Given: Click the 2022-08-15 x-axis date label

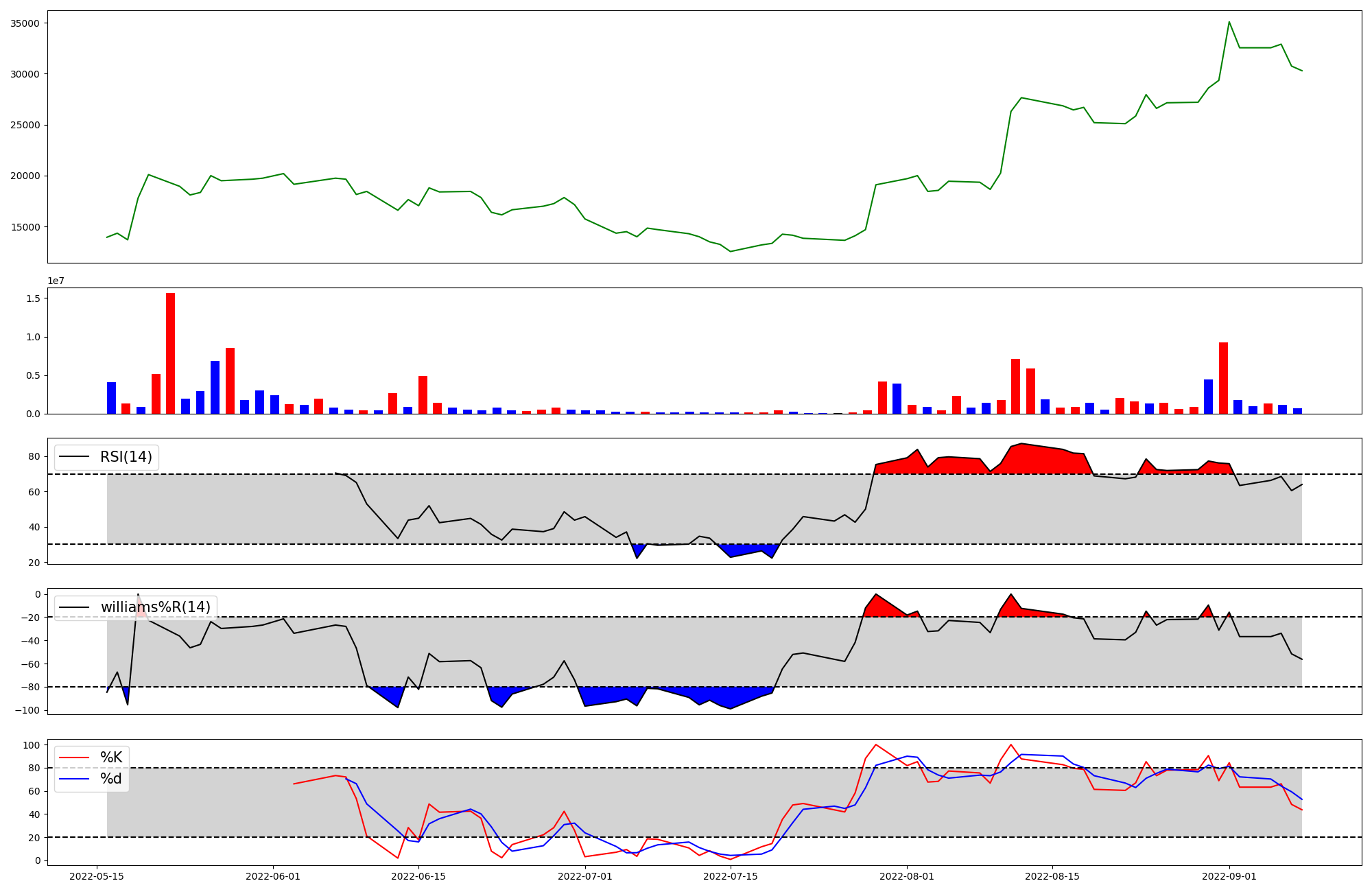Looking at the screenshot, I should point(1052,876).
